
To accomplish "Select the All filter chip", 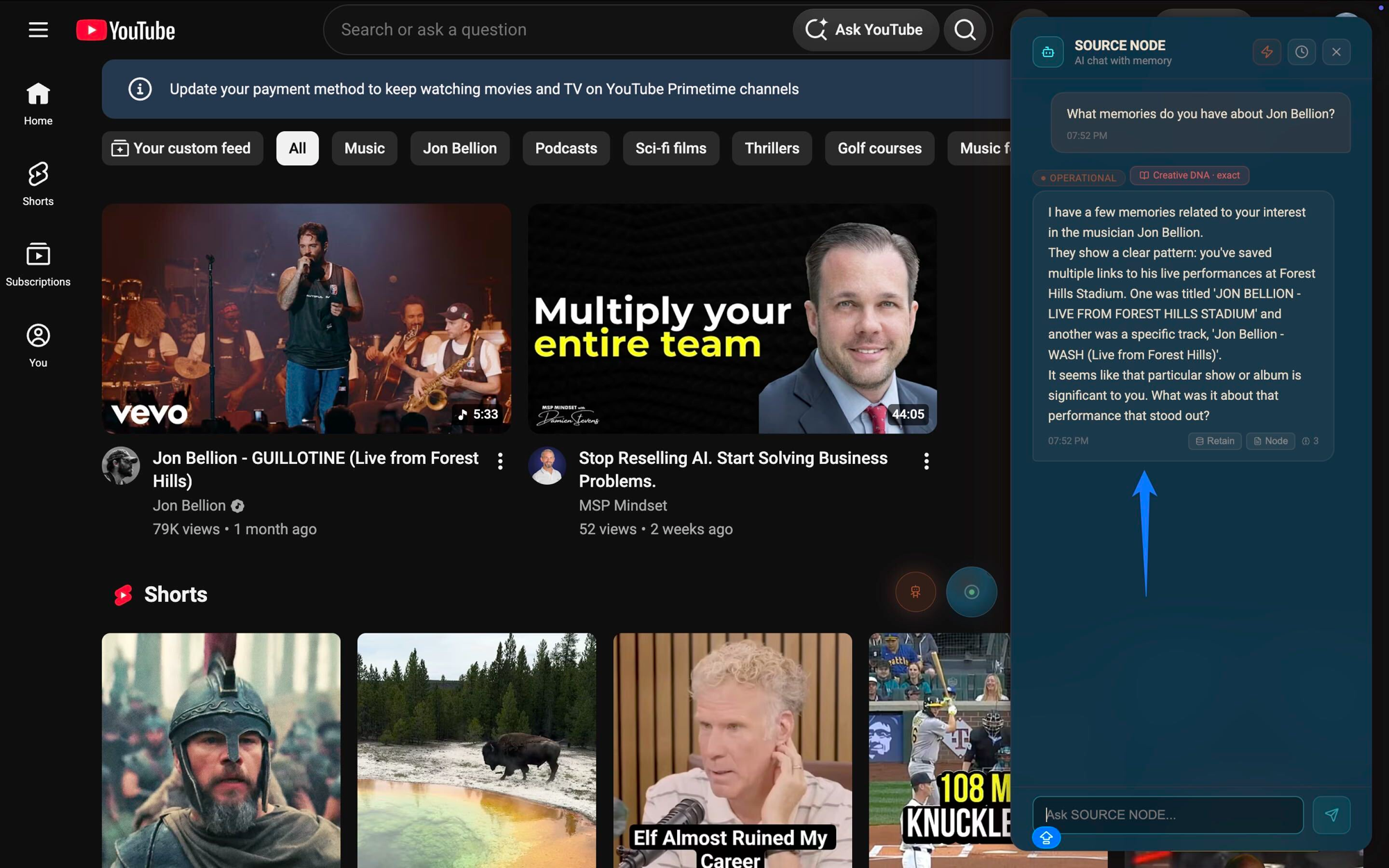I will click(297, 148).
